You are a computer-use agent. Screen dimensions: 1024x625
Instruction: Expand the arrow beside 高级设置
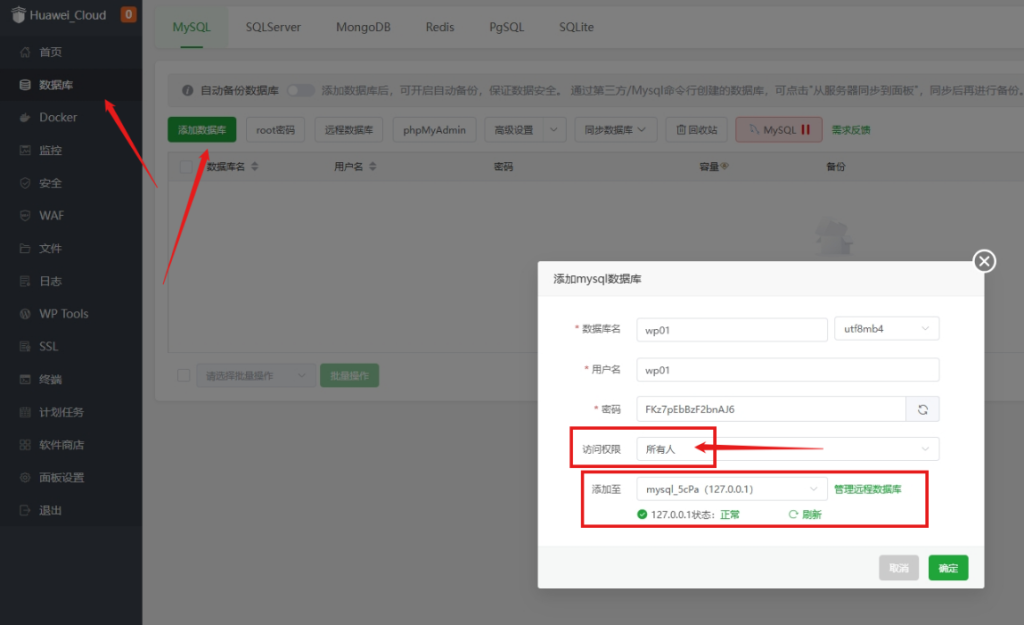[553, 130]
